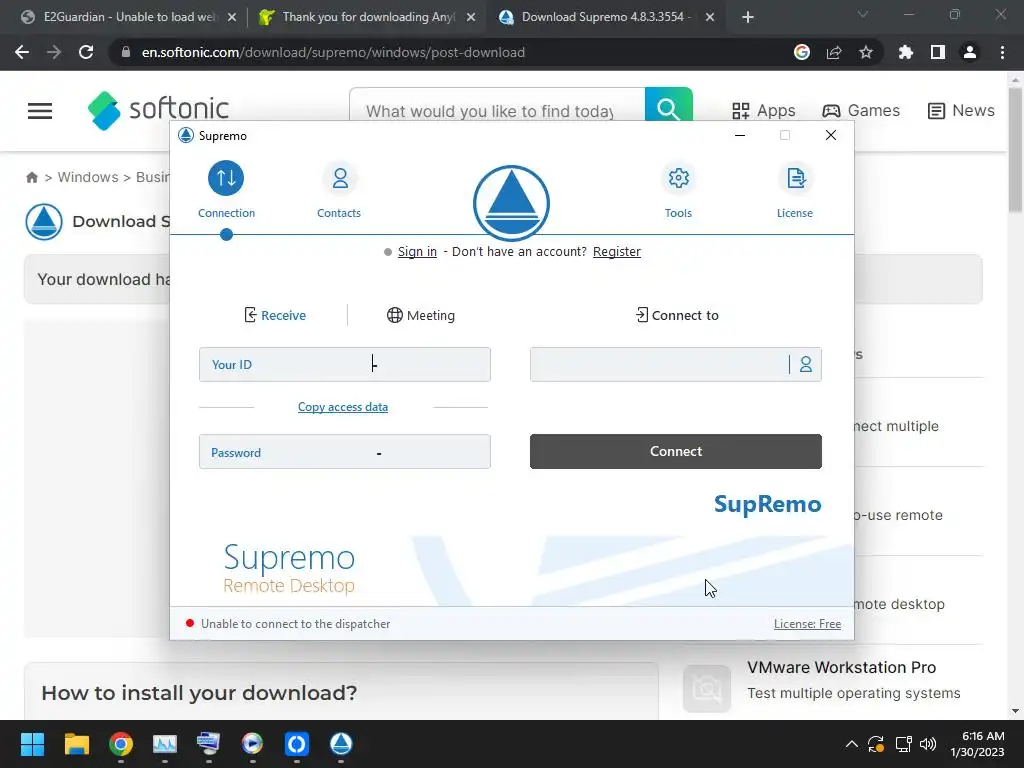The image size is (1024, 768).
Task: Open Chrome from the taskbar
Action: click(121, 744)
